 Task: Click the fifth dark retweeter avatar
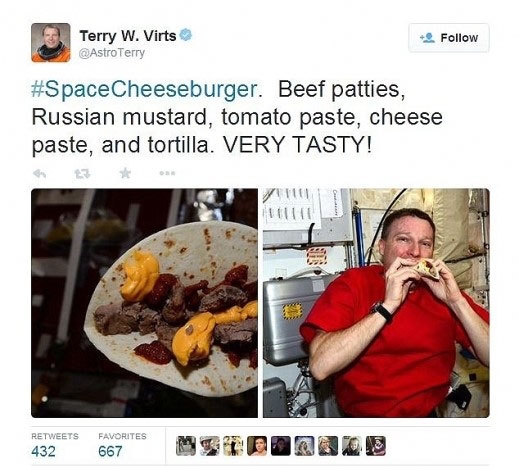(x=281, y=446)
